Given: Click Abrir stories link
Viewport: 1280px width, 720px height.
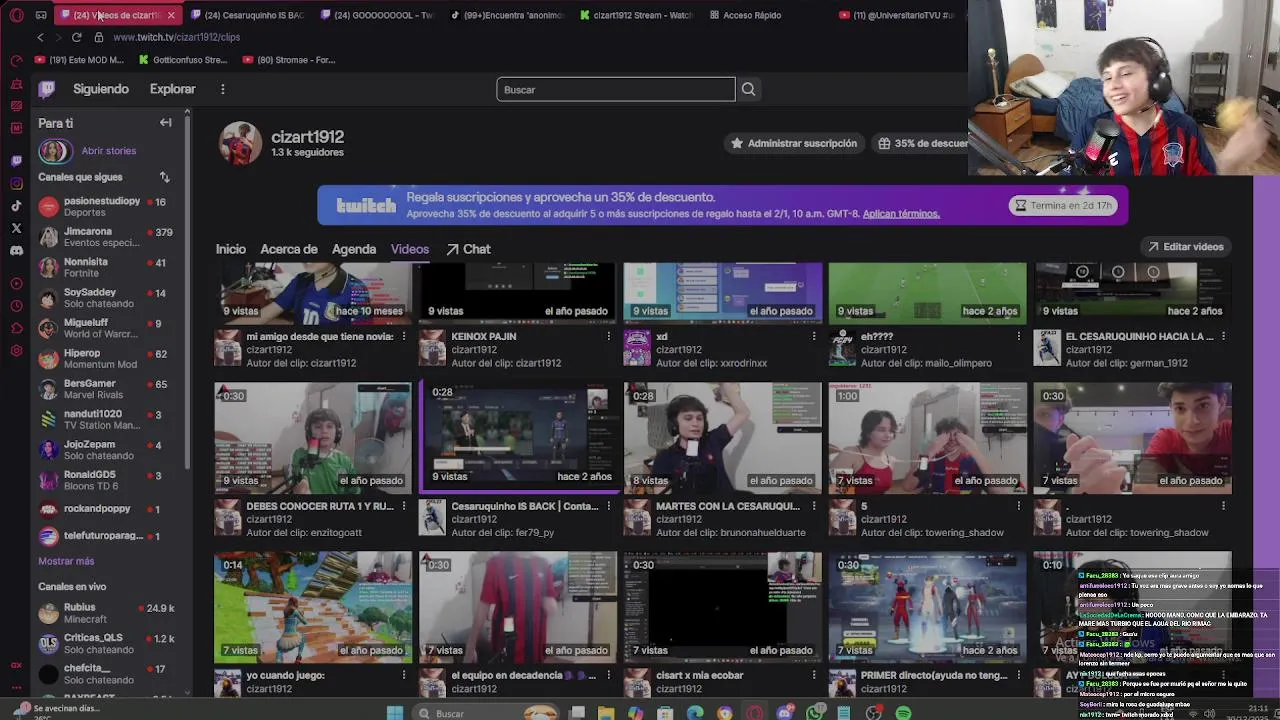Looking at the screenshot, I should (109, 151).
